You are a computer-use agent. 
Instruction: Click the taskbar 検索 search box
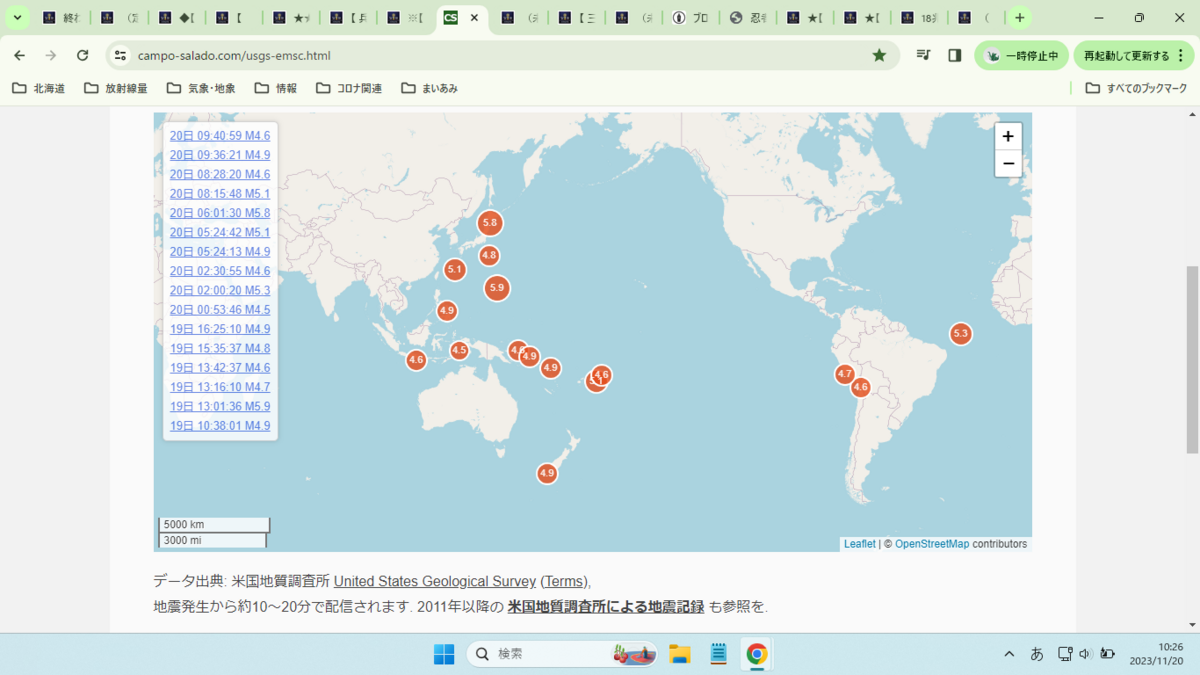tap(562, 654)
